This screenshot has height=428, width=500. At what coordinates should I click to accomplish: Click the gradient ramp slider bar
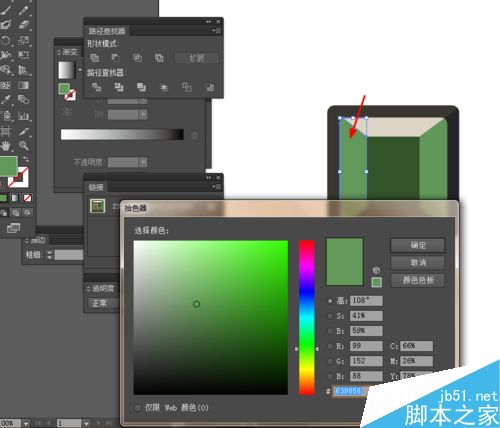[x=122, y=134]
